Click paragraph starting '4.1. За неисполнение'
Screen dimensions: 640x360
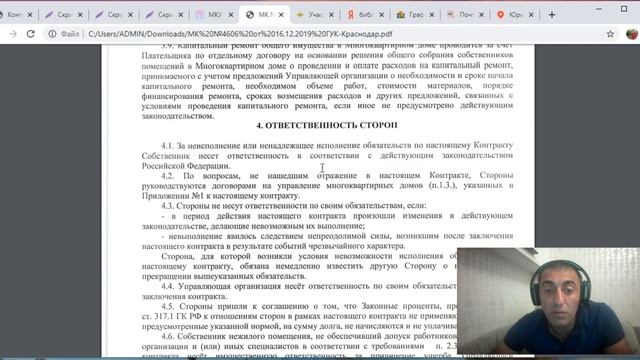pyautogui.click(x=327, y=156)
